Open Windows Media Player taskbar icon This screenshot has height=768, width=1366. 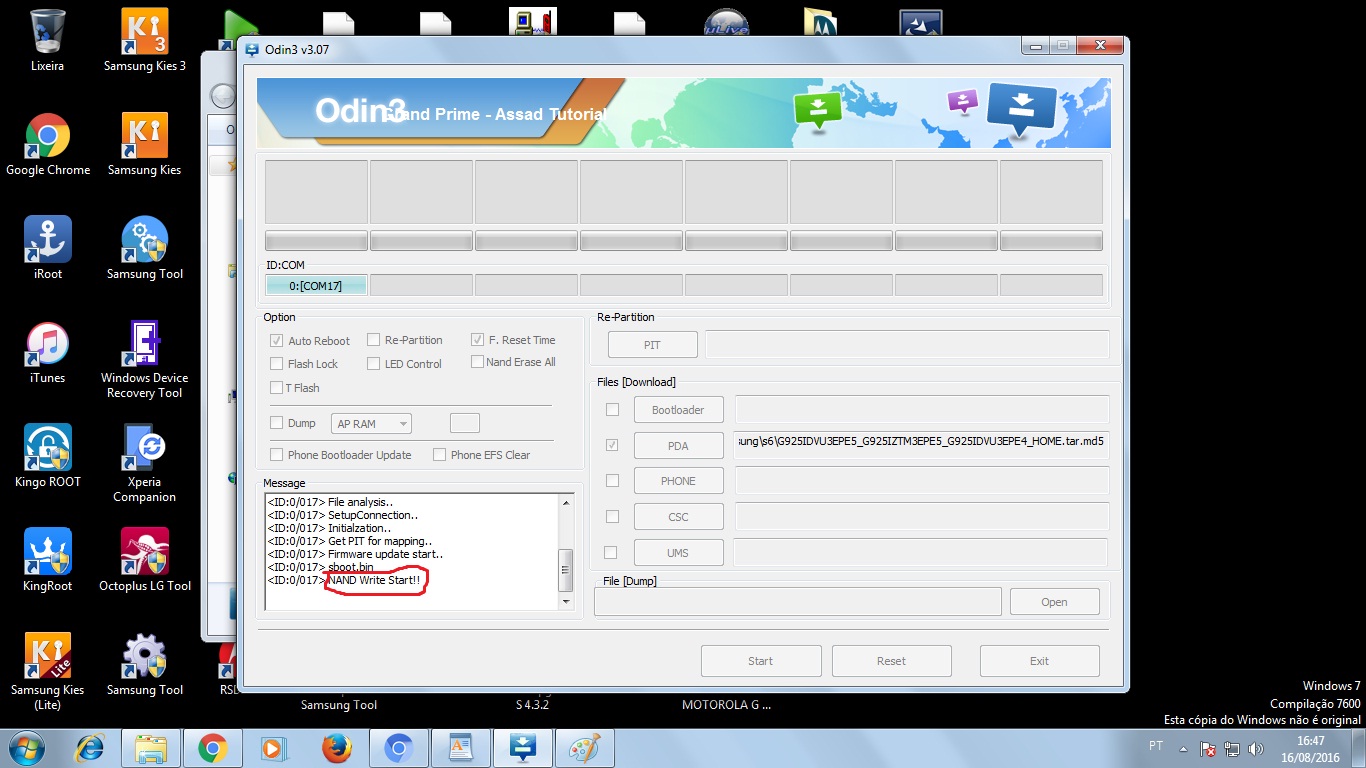click(272, 748)
